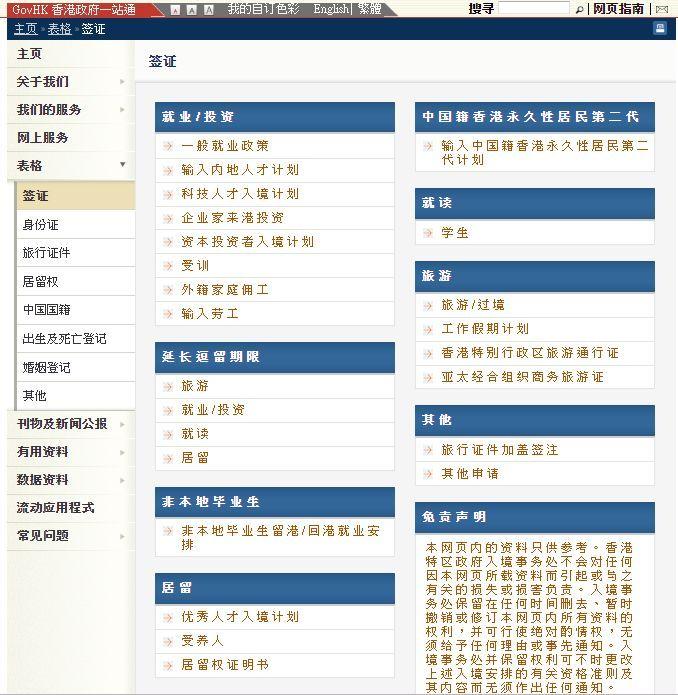Select the medium text size A icon
The image size is (678, 695).
pyautogui.click(x=192, y=10)
